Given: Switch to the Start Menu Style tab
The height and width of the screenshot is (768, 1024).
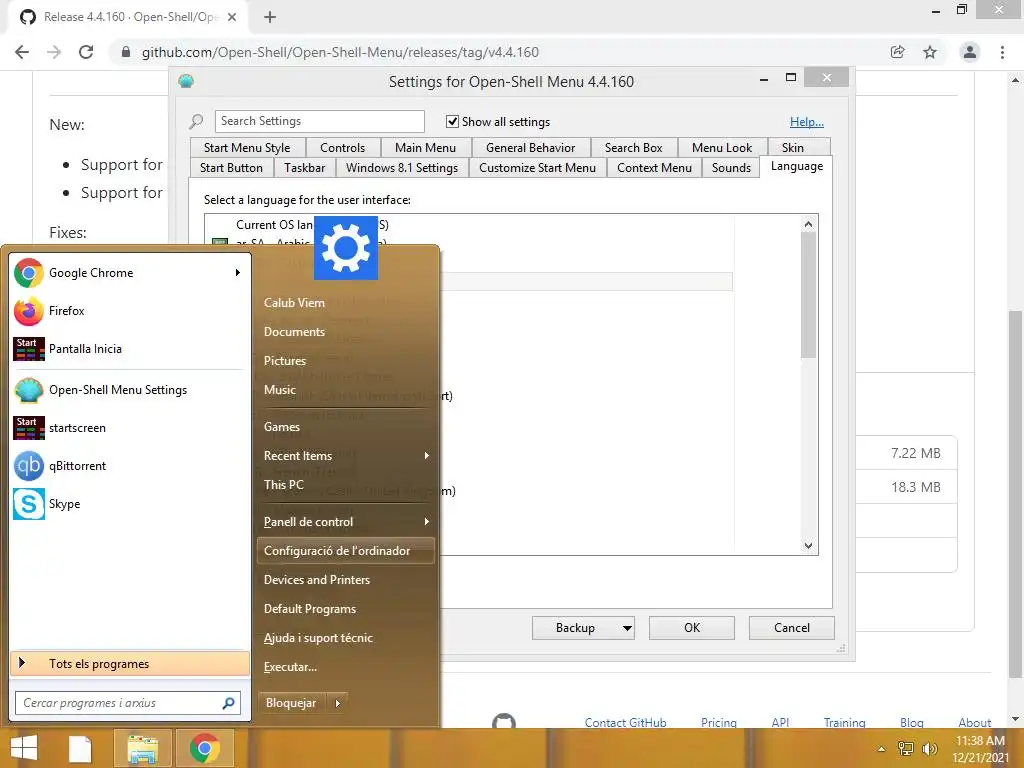Looking at the screenshot, I should tap(247, 148).
